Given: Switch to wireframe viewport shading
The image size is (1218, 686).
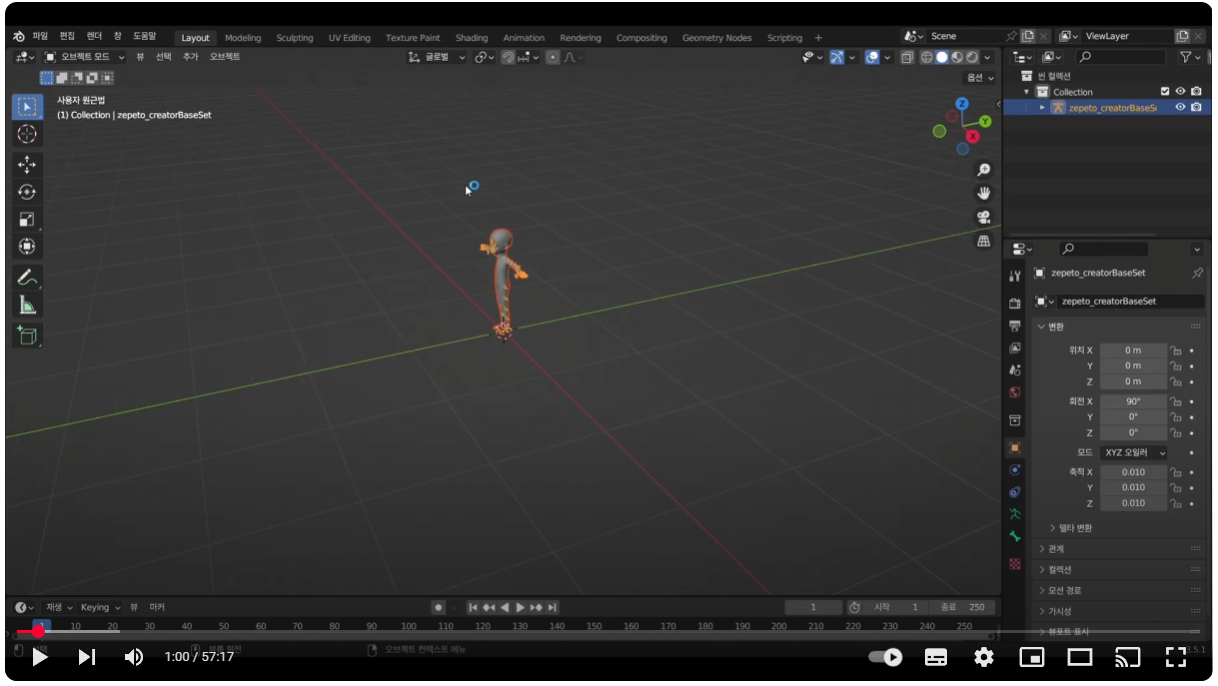Looking at the screenshot, I should [x=927, y=57].
